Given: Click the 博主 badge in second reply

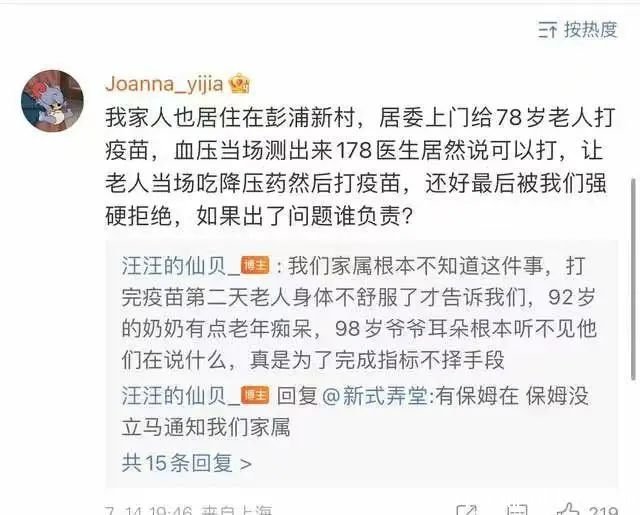Looking at the screenshot, I should 255,395.
